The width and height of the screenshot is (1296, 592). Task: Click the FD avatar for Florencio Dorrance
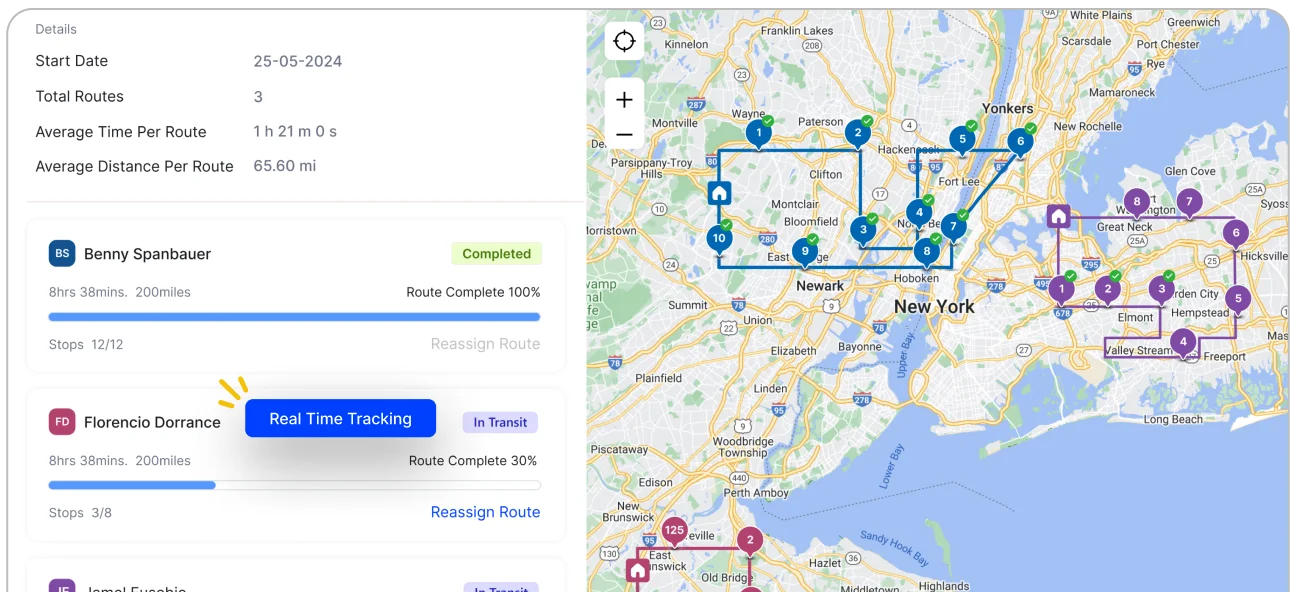coord(62,422)
